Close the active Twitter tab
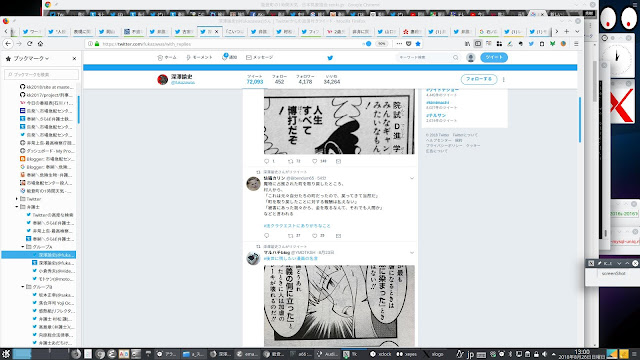The image size is (640, 360). point(216,31)
